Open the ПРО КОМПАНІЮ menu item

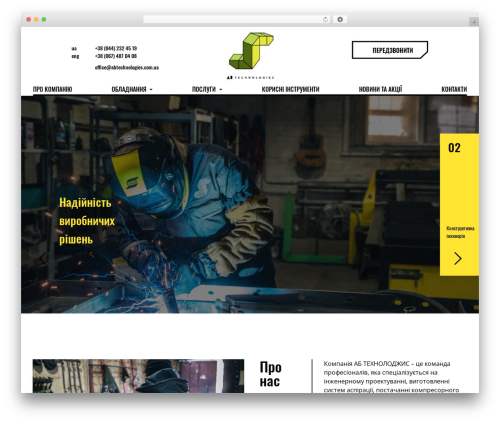tap(52, 89)
